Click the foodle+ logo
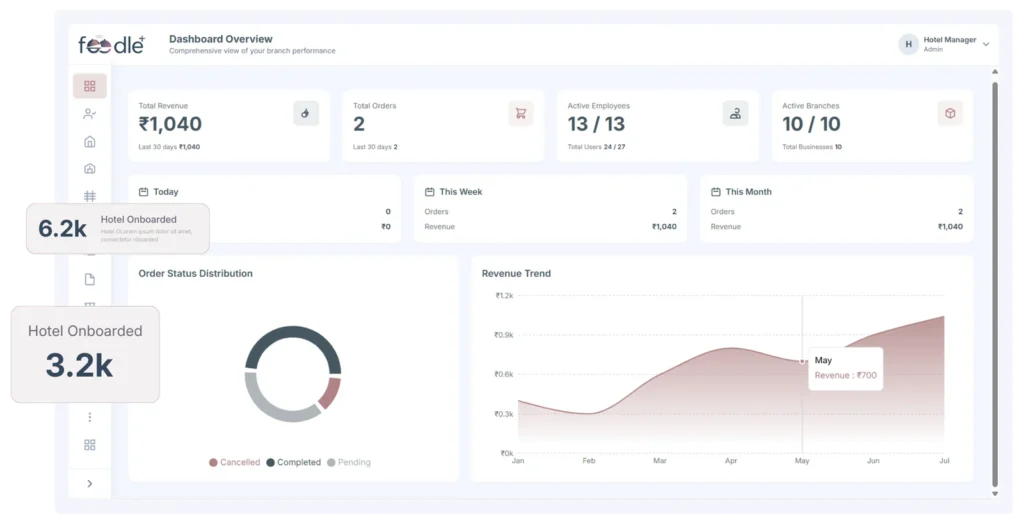1024x524 pixels. [x=112, y=45]
